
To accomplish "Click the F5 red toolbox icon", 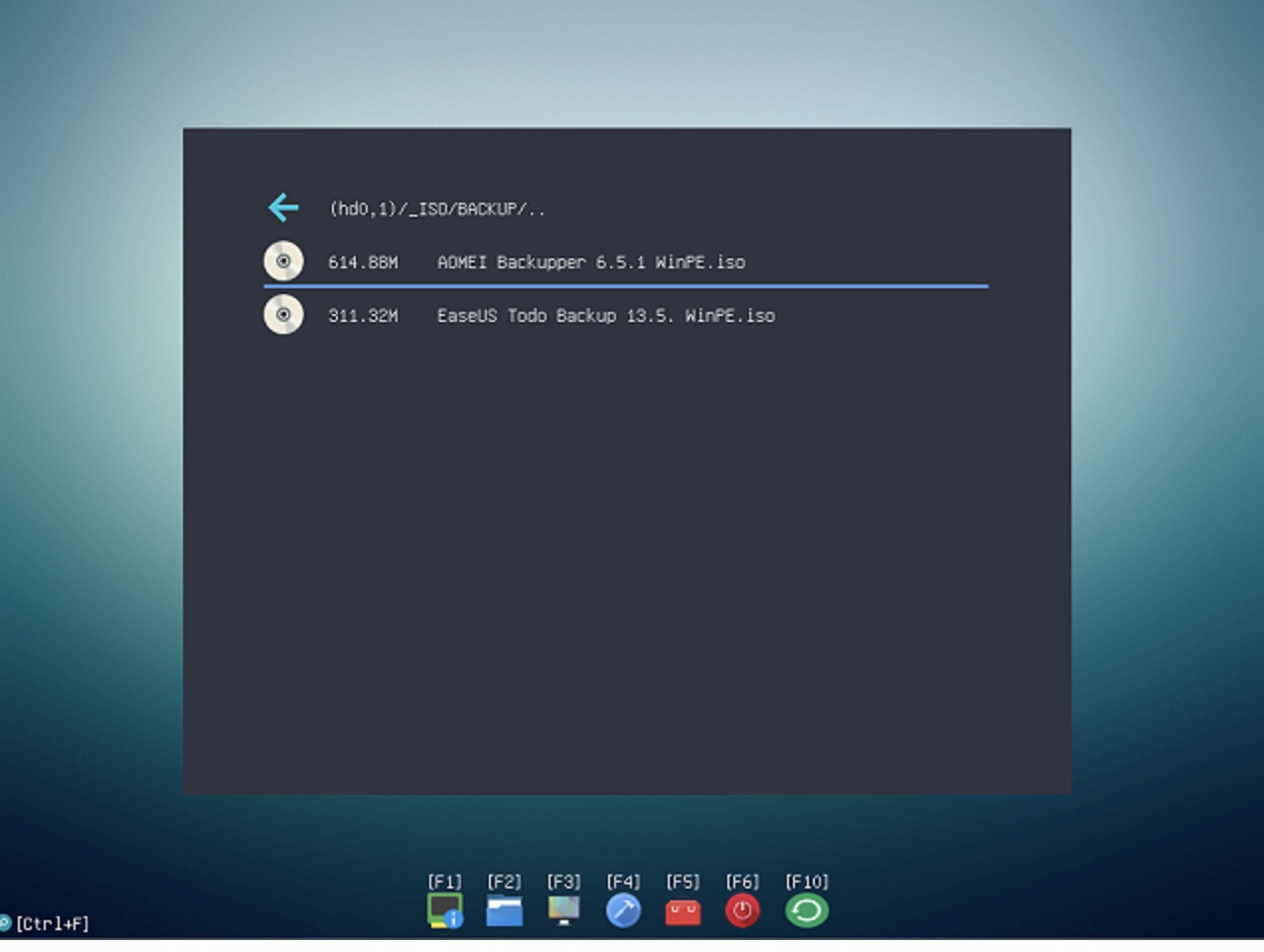I will [x=683, y=912].
